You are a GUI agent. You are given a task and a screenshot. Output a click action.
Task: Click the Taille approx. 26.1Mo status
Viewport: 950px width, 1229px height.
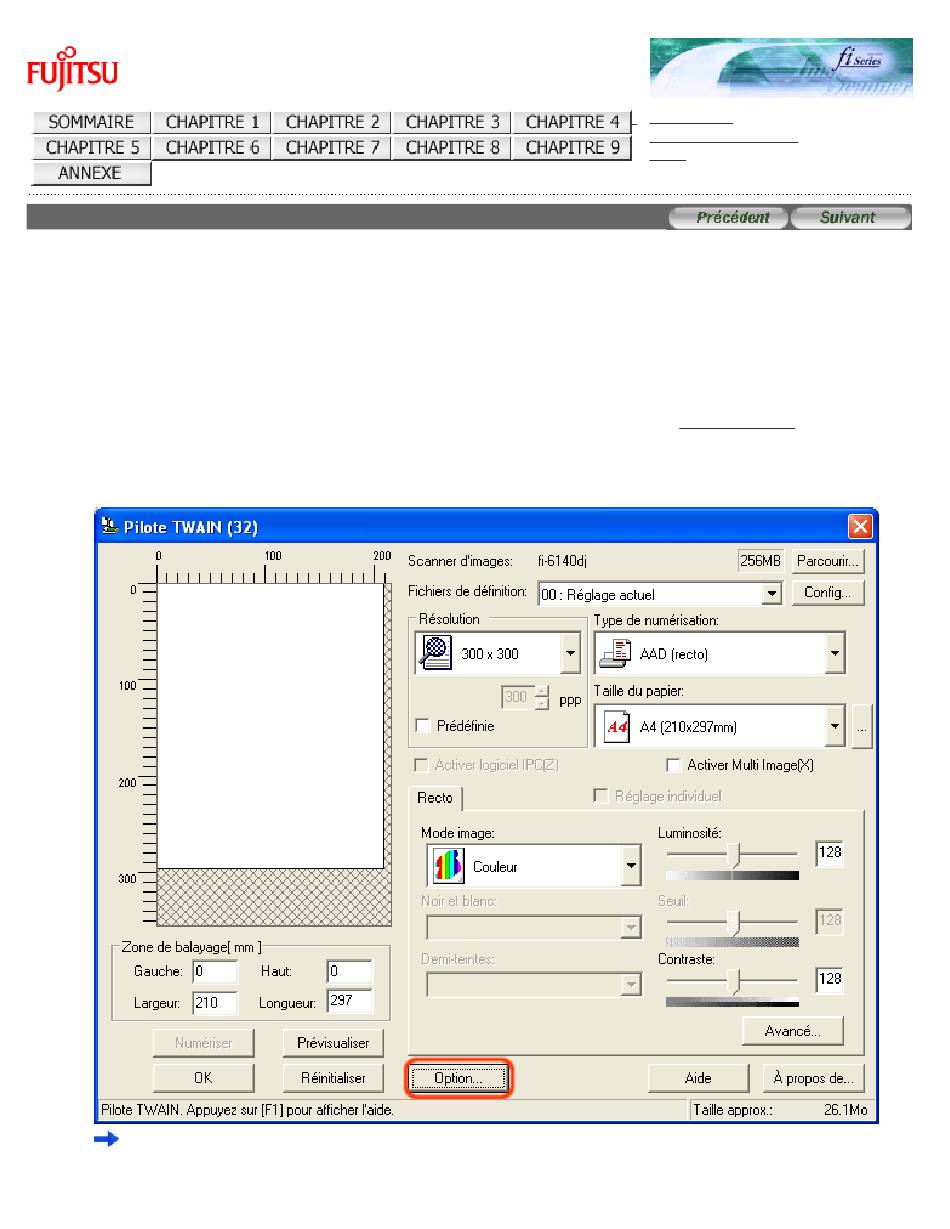[x=781, y=1109]
